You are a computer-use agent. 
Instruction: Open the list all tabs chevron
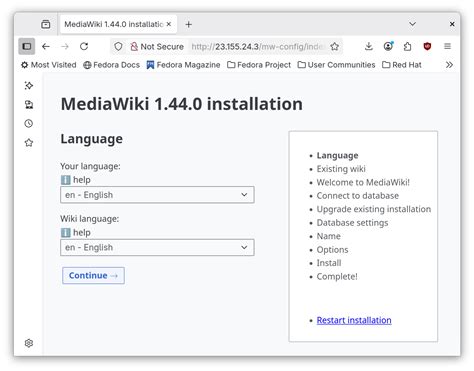[x=412, y=24]
